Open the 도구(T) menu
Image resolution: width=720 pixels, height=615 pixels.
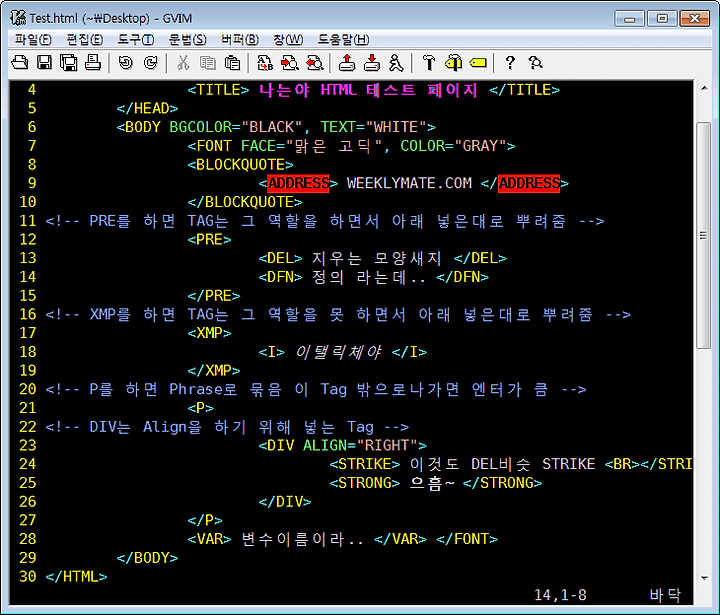tap(136, 39)
